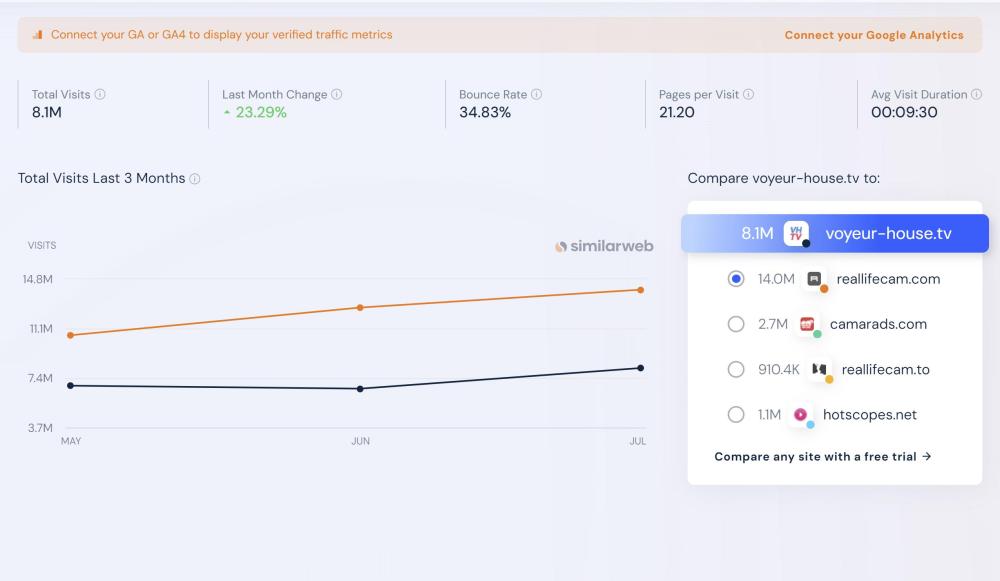This screenshot has height=581, width=1000.
Task: Select the hotscopes.net radio button
Action: pos(736,415)
